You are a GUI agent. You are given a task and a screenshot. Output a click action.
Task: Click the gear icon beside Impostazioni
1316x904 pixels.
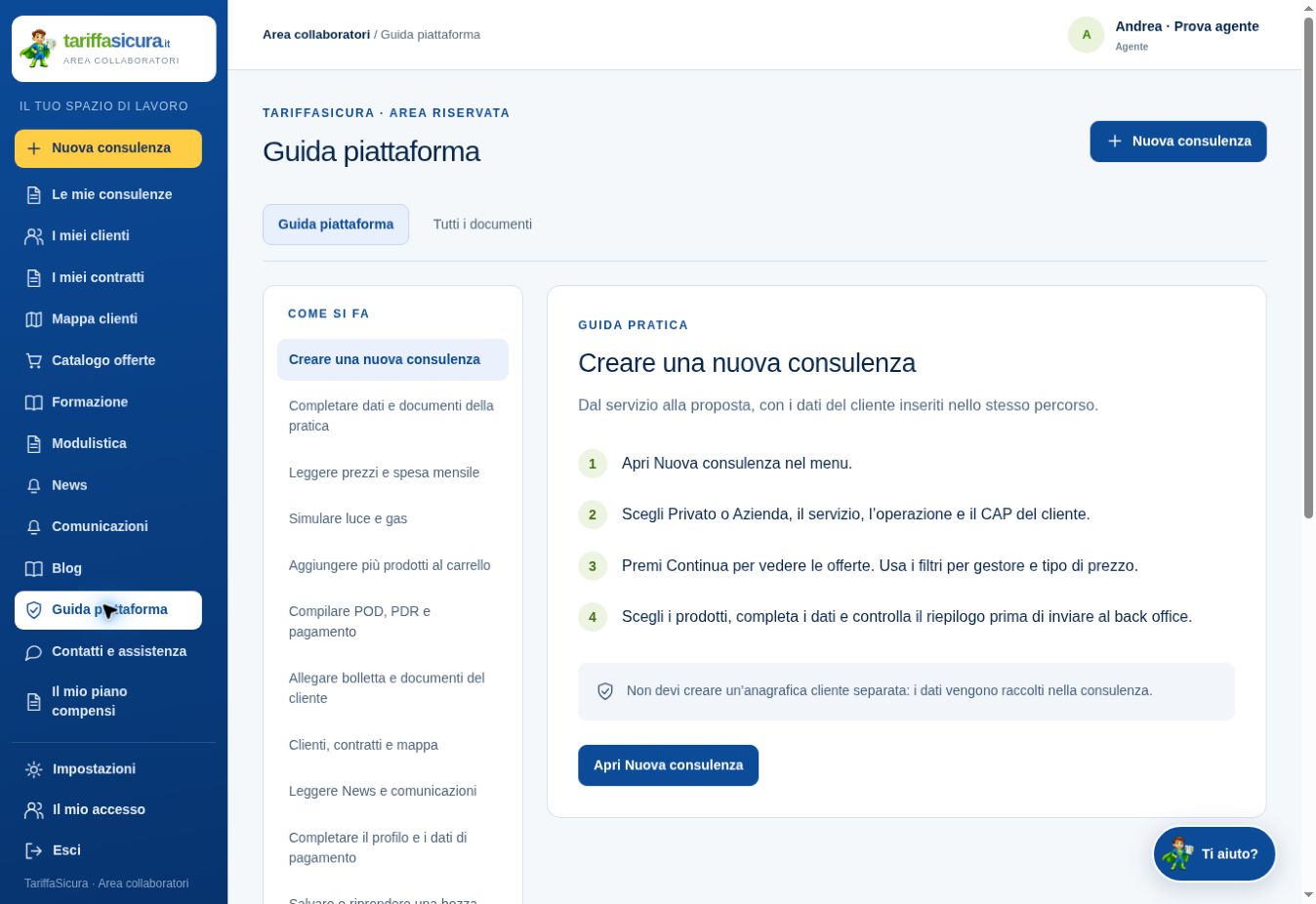coord(34,769)
